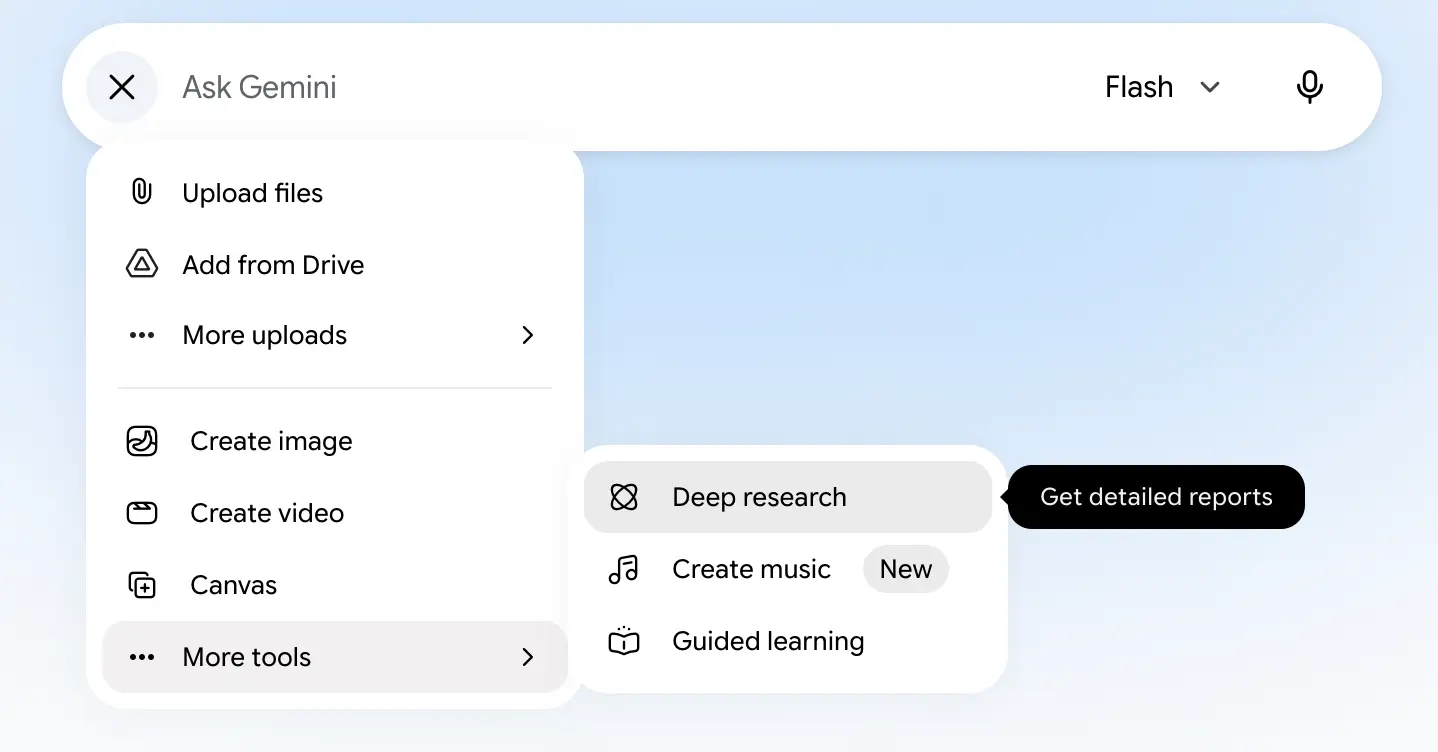Click the Create music note icon
This screenshot has width=1438, height=752.
point(623,569)
